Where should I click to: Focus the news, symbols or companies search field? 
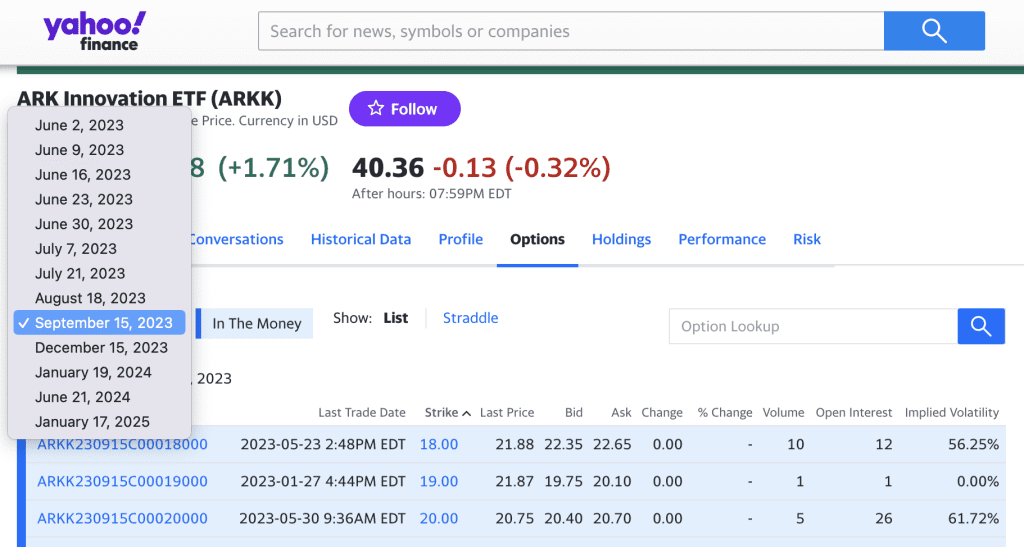[571, 31]
